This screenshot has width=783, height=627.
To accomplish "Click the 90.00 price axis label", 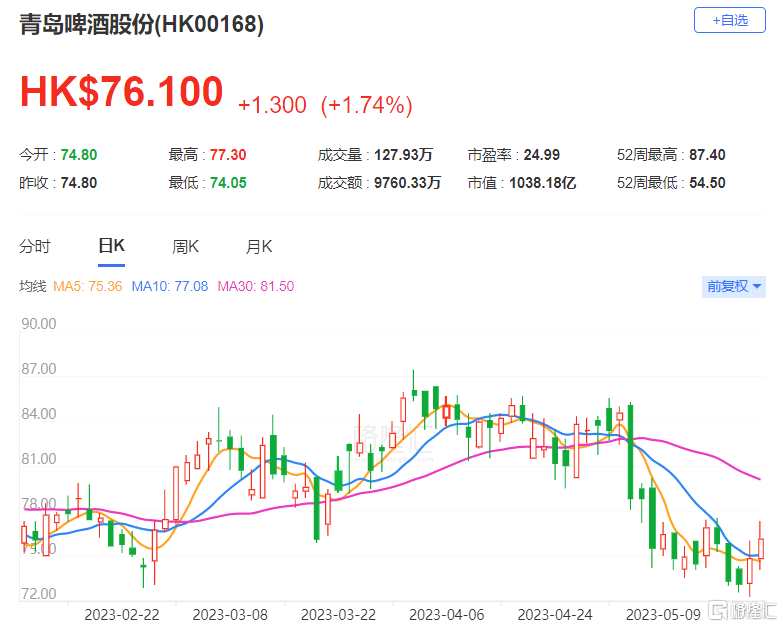I will 38,324.
